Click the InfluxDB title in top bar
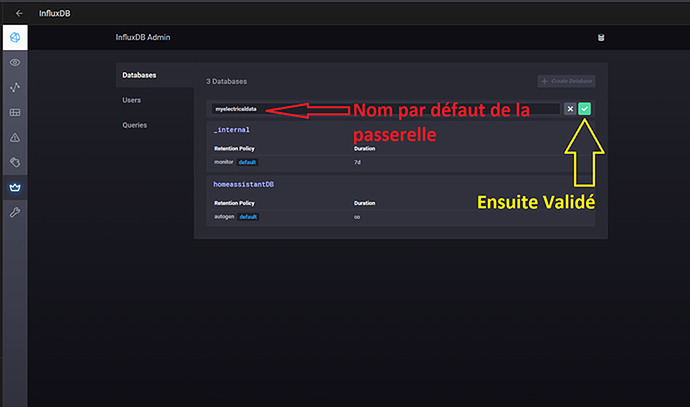 point(55,13)
